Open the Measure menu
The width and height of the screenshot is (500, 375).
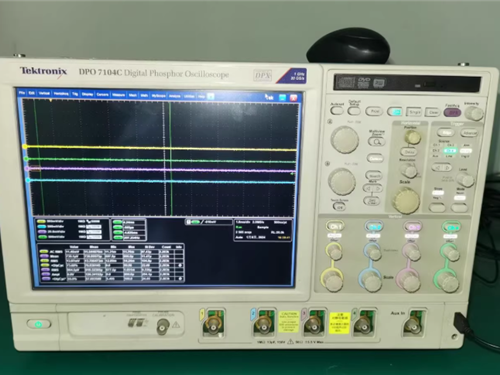(x=119, y=95)
